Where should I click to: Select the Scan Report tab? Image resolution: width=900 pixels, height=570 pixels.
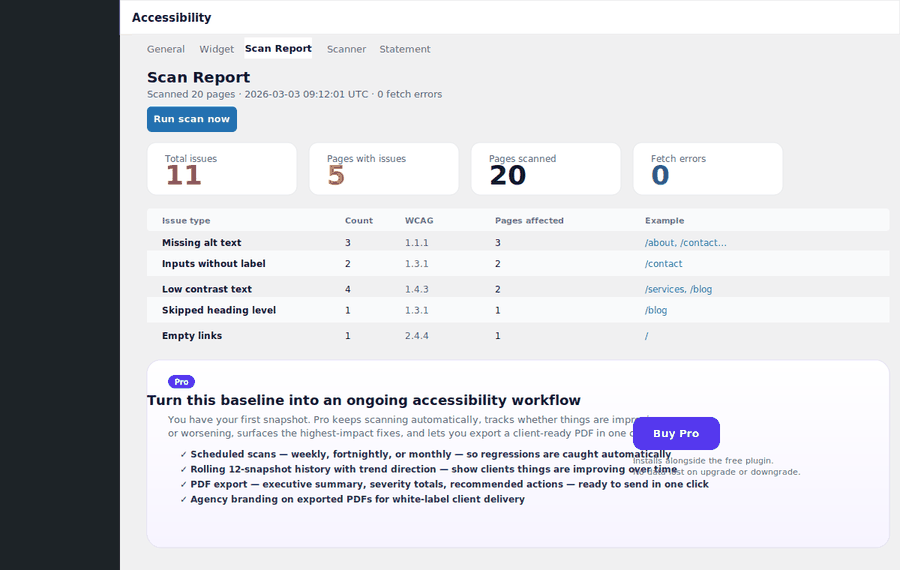[x=278, y=49]
